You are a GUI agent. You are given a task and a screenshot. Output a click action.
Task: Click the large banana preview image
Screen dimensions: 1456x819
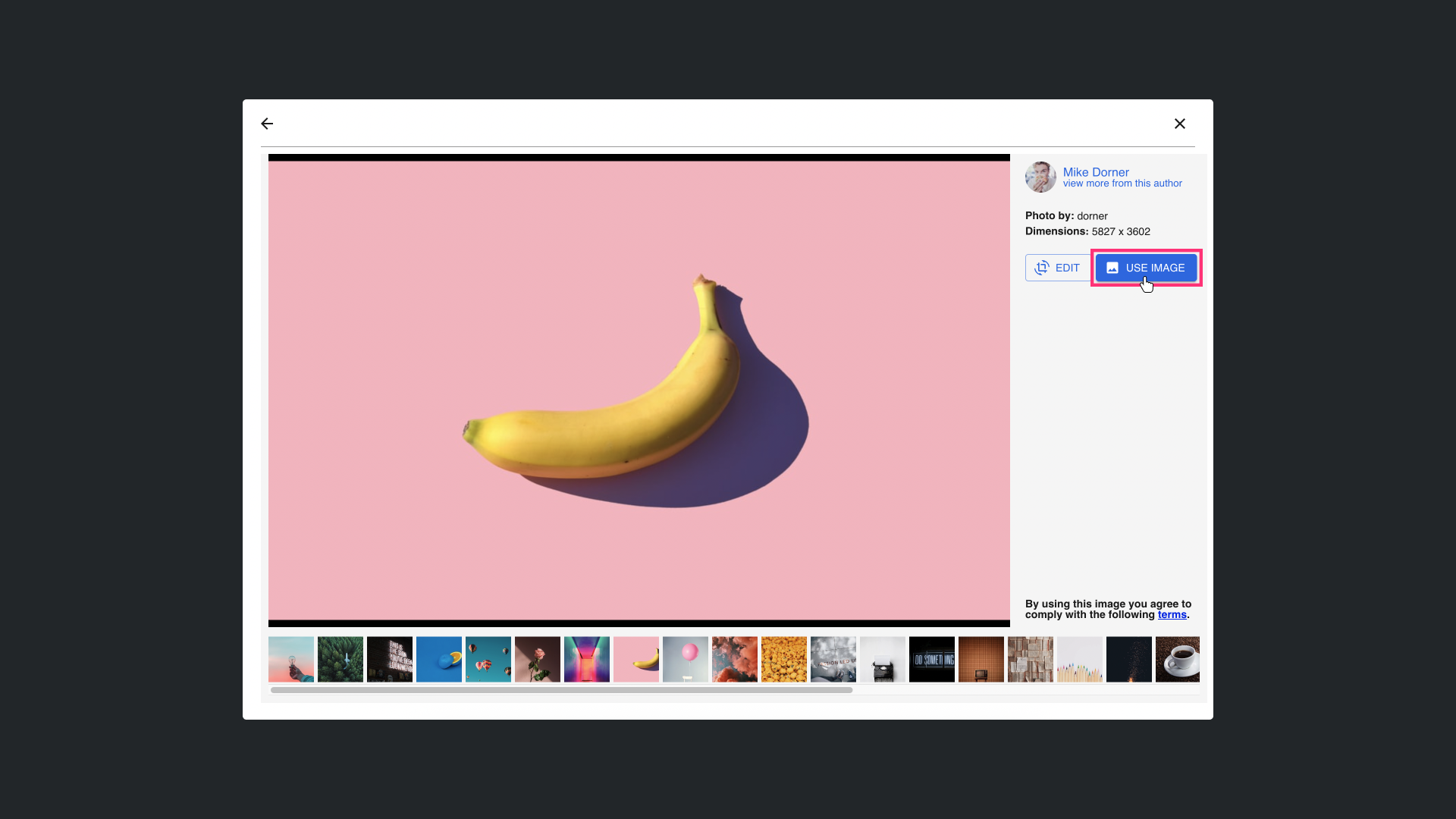pos(639,391)
